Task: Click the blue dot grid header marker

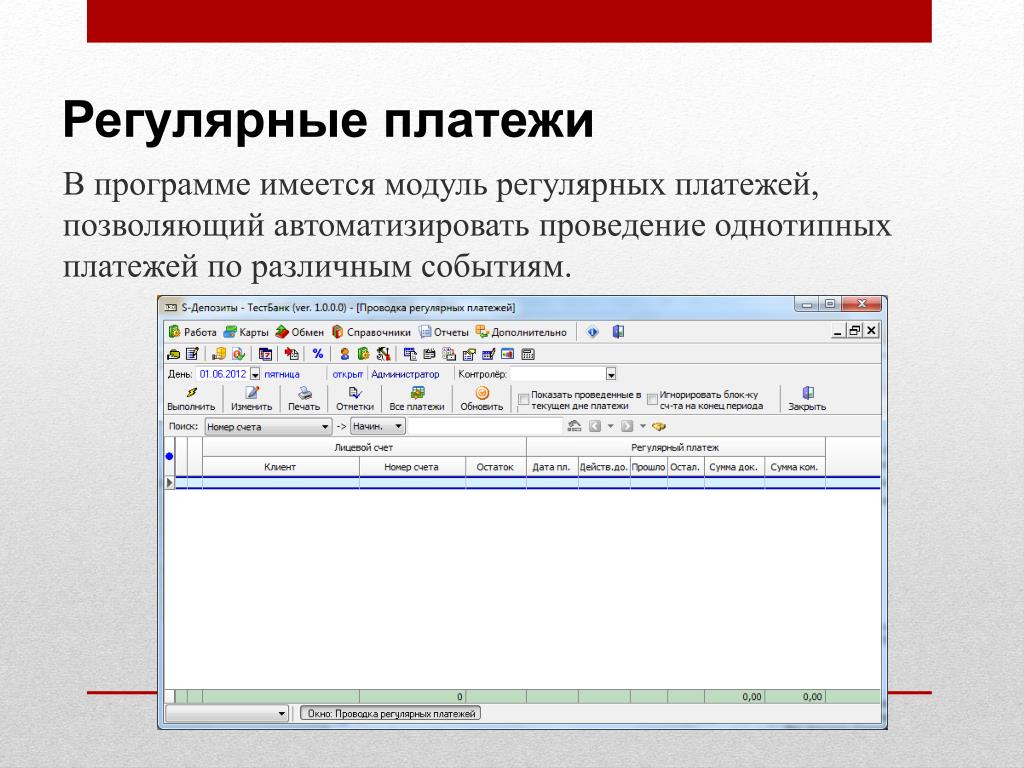Action: point(169,456)
